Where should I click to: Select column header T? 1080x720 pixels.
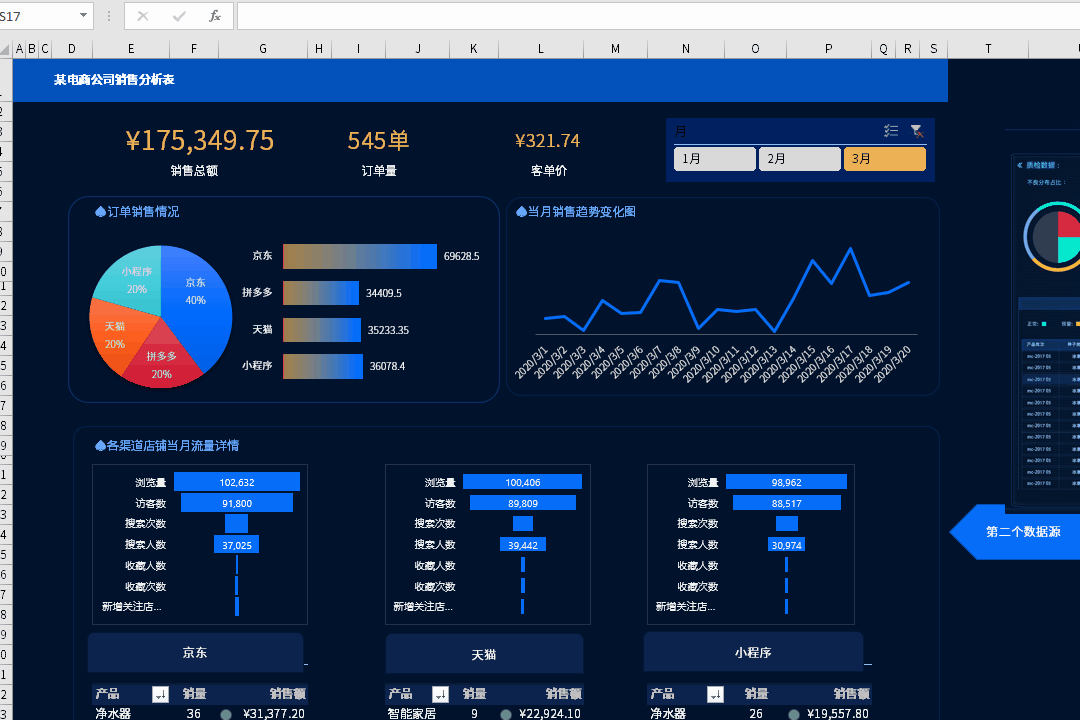988,48
